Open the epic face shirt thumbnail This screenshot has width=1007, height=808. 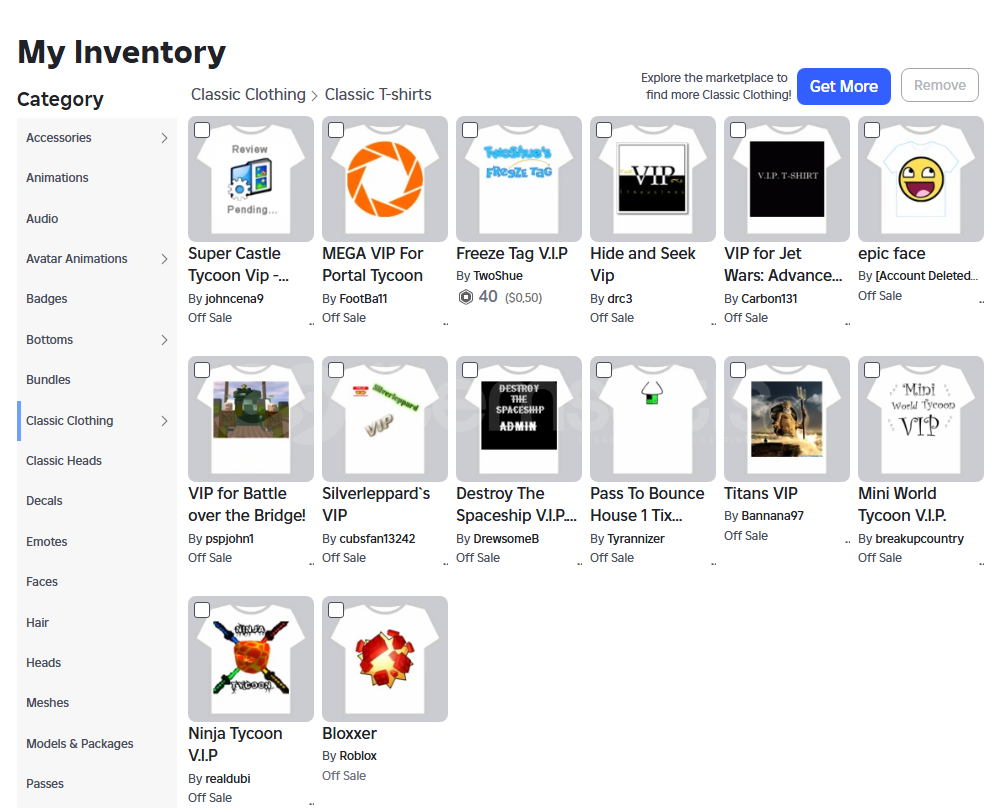921,179
